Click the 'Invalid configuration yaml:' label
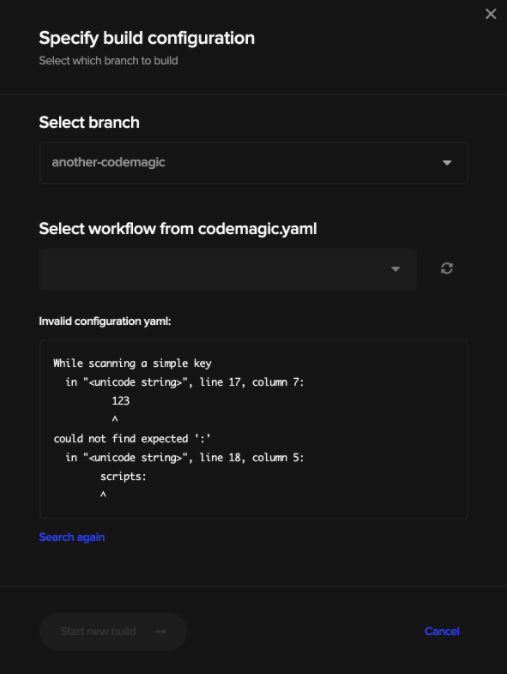The width and height of the screenshot is (507, 674). (105, 322)
